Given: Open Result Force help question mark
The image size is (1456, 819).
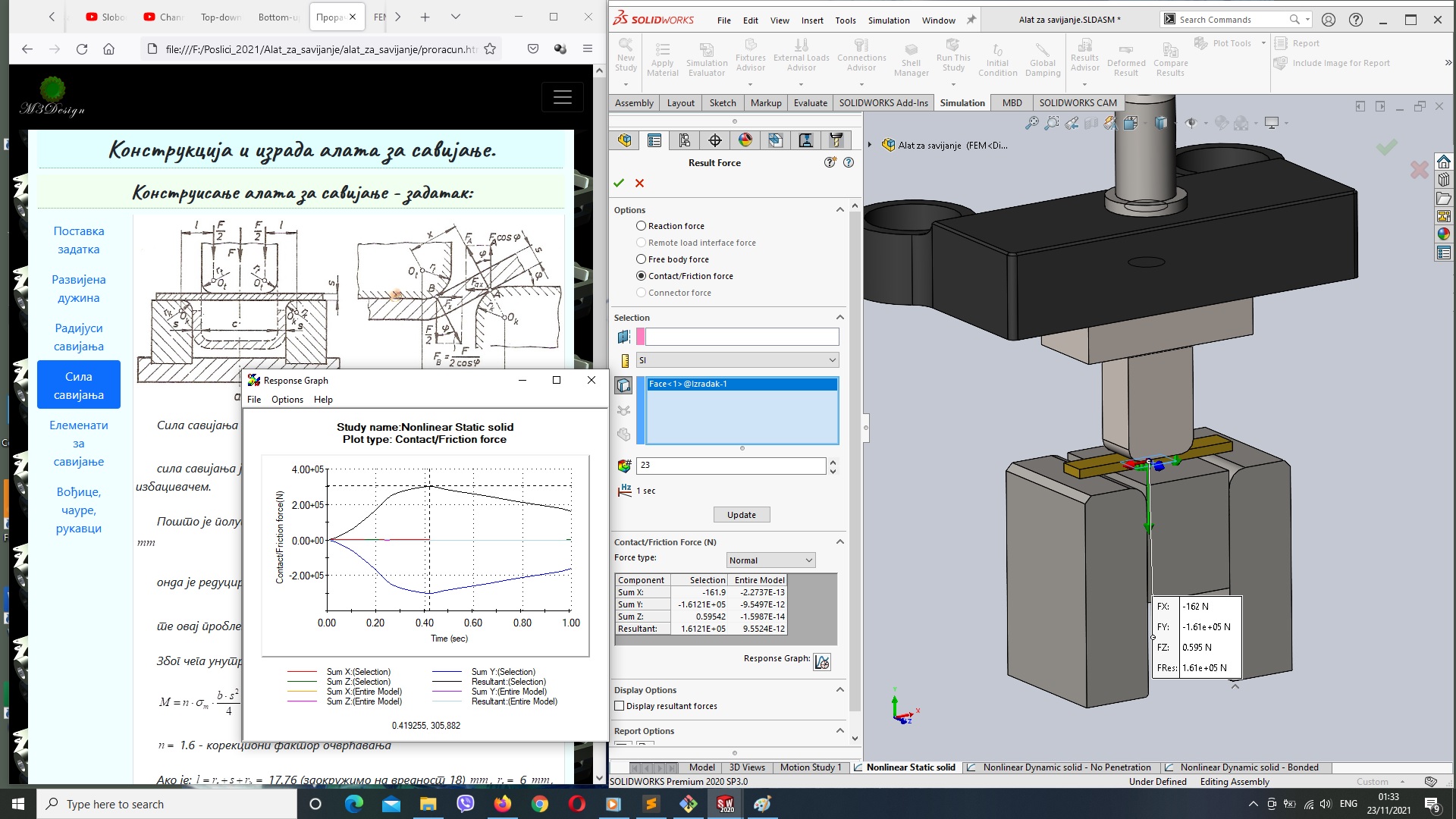Looking at the screenshot, I should point(849,162).
